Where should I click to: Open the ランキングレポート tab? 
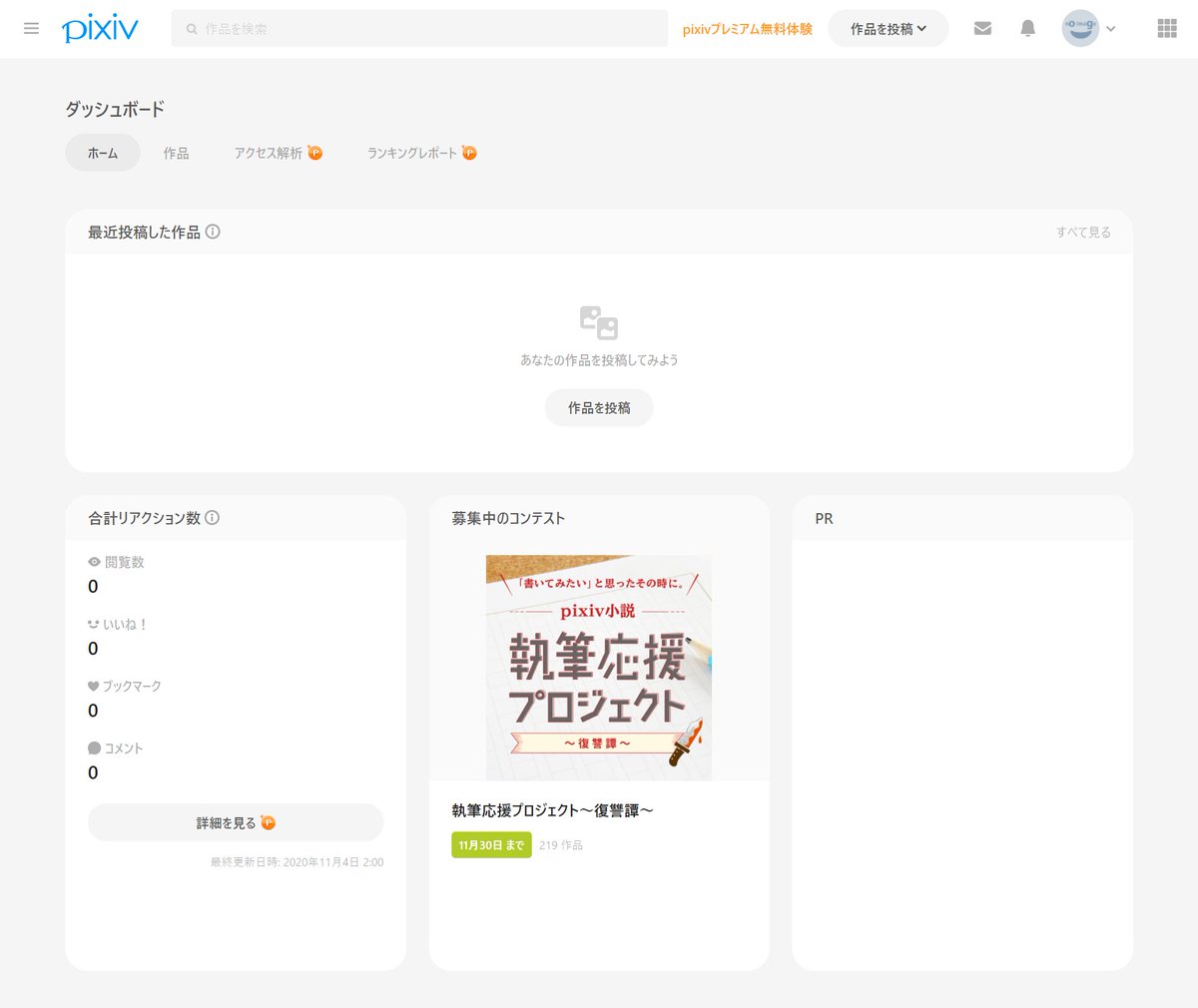coord(422,153)
